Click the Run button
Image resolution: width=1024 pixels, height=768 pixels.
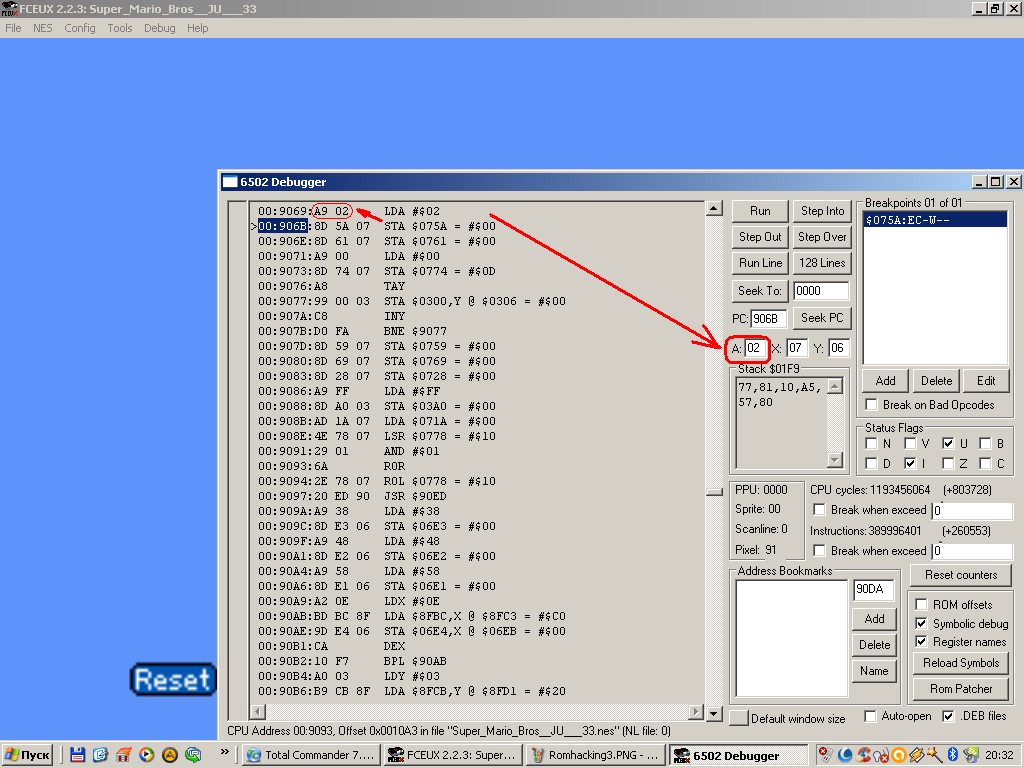(x=760, y=211)
